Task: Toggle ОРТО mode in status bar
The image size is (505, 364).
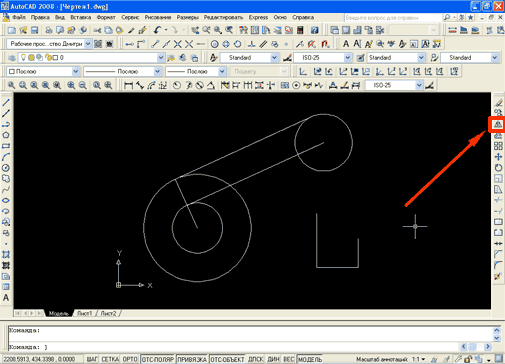Action: 130,359
